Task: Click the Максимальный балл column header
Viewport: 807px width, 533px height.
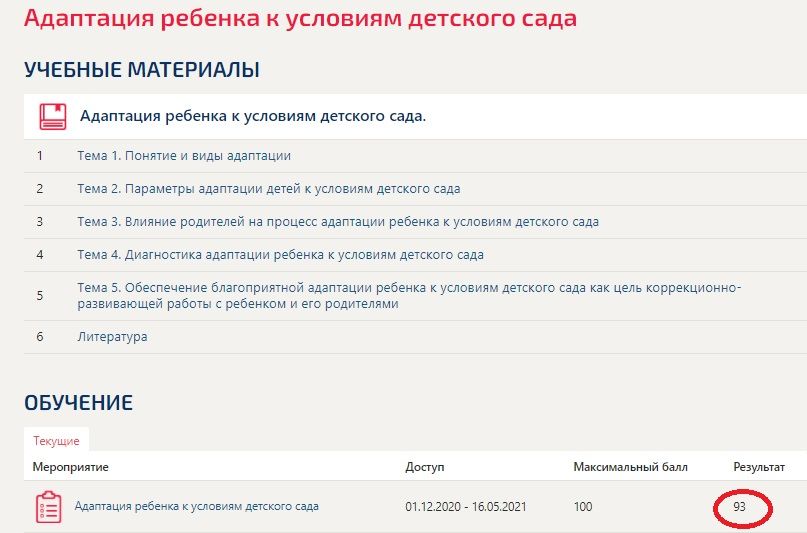Action: (x=630, y=467)
